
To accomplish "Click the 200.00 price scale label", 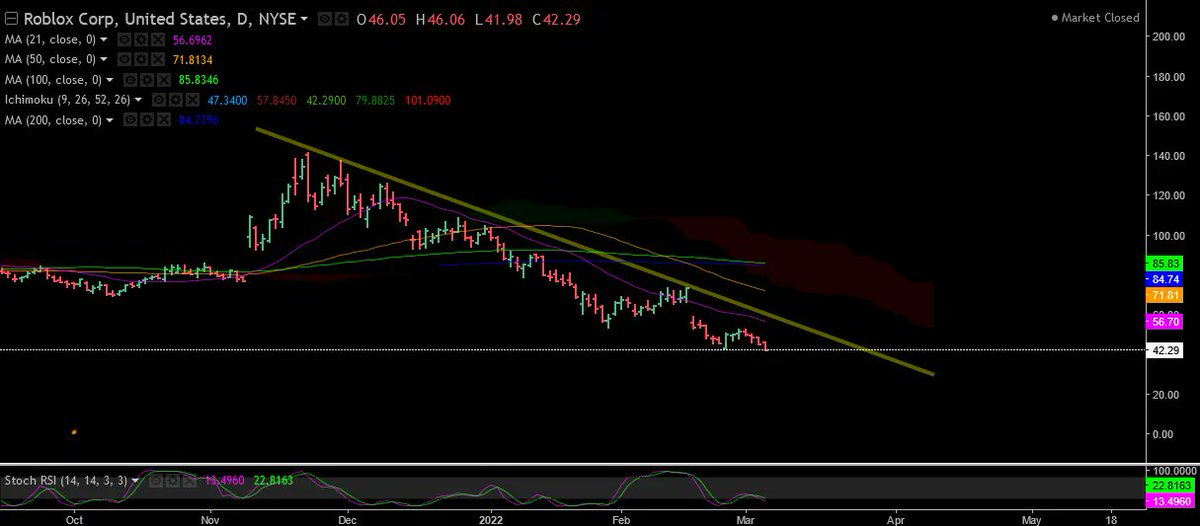I will click(x=1171, y=37).
